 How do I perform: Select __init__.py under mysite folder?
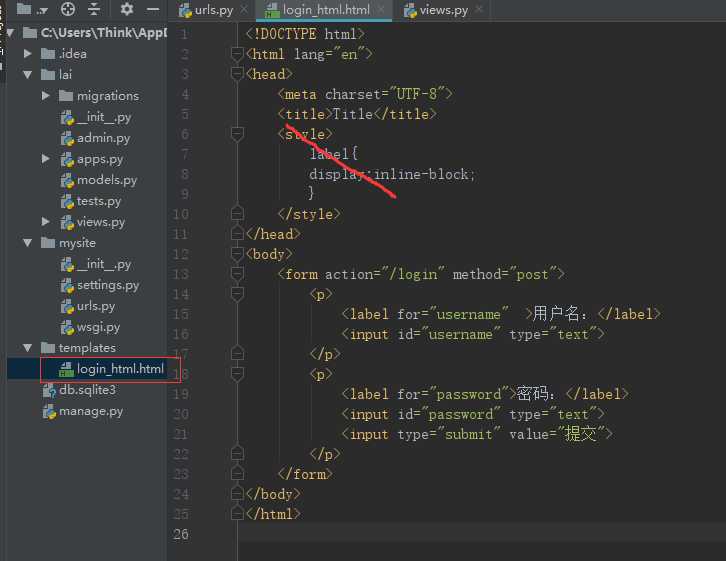[x=96, y=264]
